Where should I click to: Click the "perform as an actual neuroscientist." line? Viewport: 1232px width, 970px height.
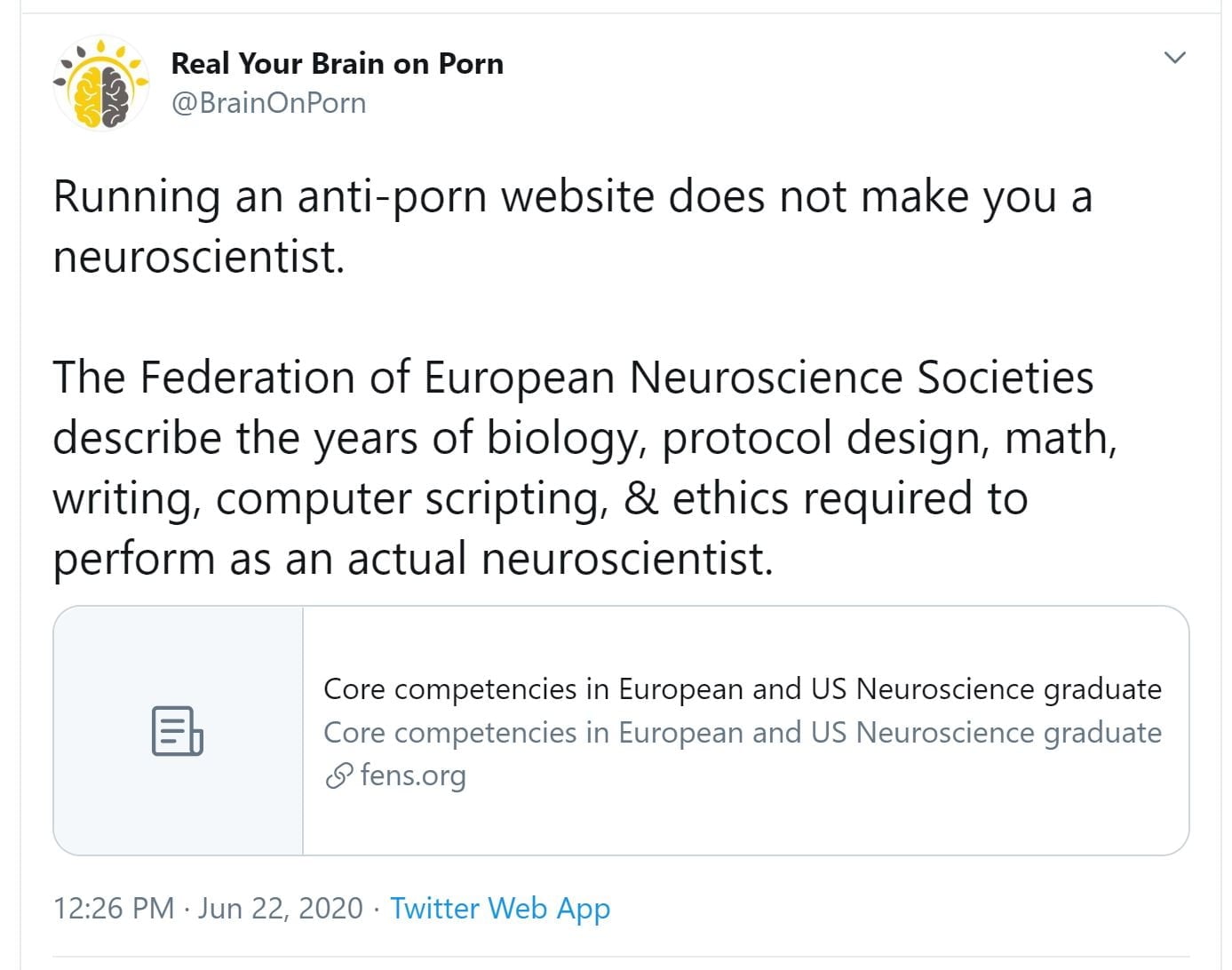pos(413,559)
